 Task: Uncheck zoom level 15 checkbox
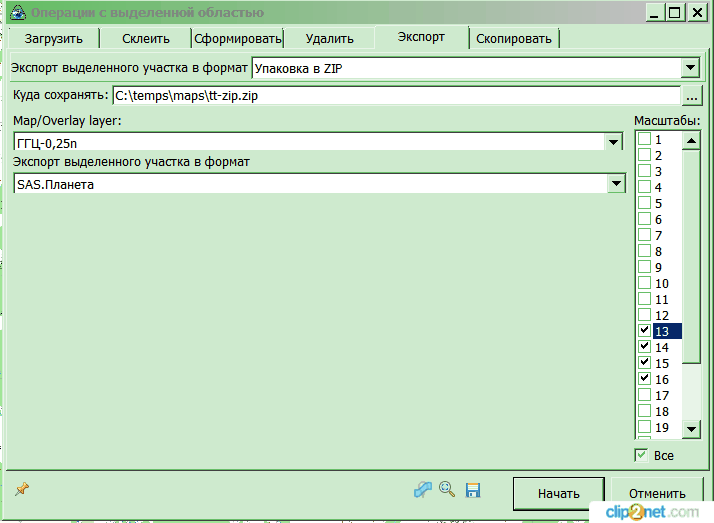tap(645, 363)
